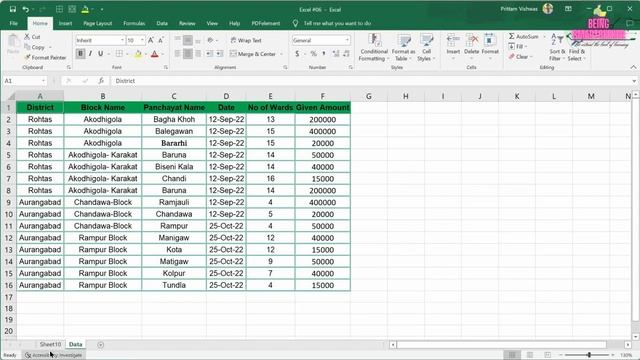Select row 17 header
Viewport: 640px width, 360px height.
[9, 297]
